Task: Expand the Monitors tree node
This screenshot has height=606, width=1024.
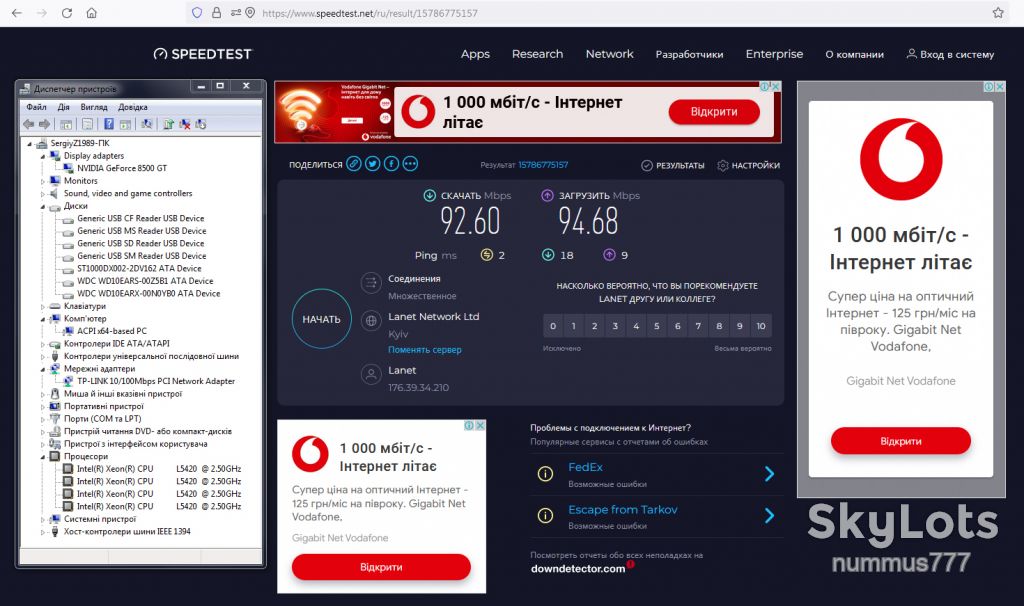Action: [x=43, y=181]
